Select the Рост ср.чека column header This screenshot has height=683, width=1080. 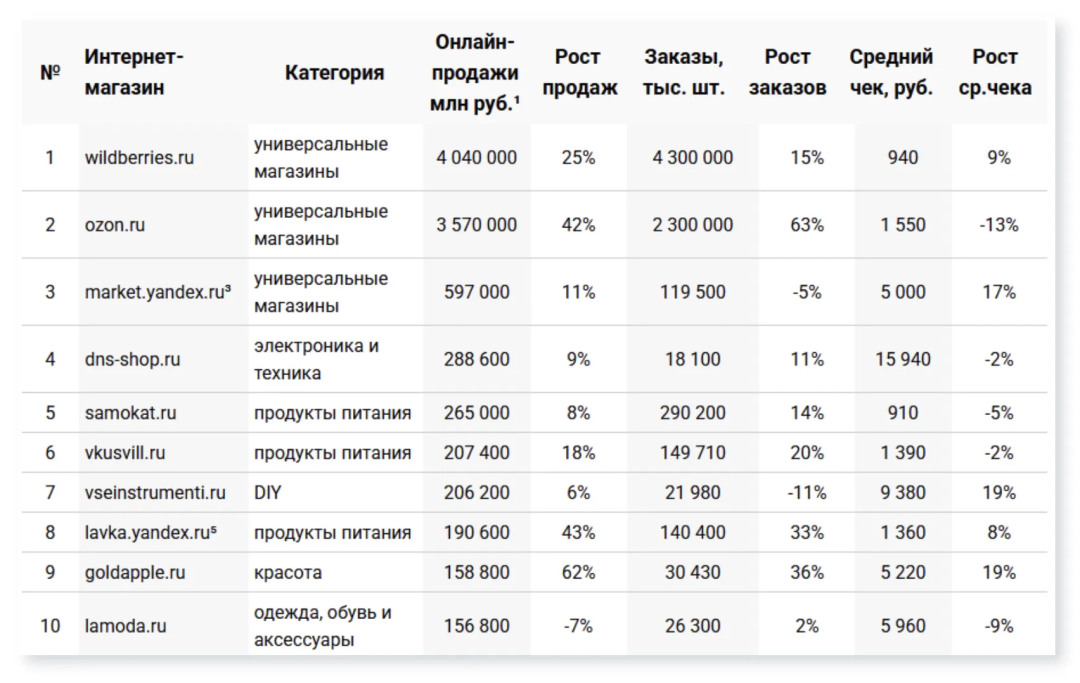pyautogui.click(x=995, y=72)
